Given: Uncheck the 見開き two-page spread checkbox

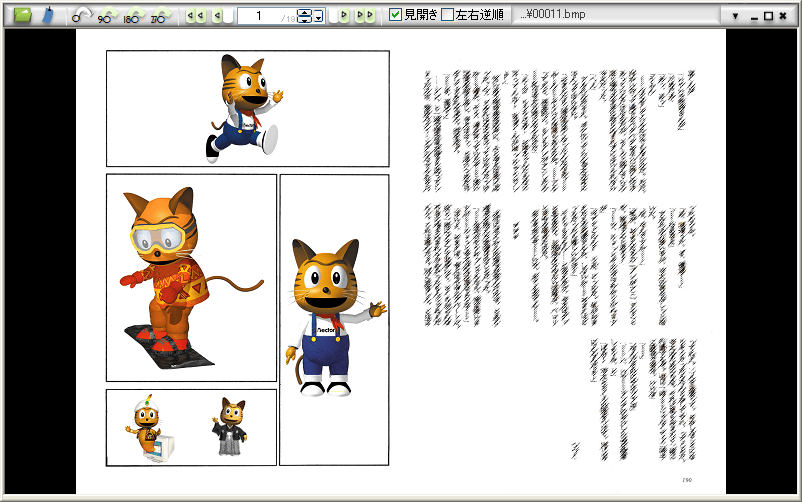Looking at the screenshot, I should point(395,15).
